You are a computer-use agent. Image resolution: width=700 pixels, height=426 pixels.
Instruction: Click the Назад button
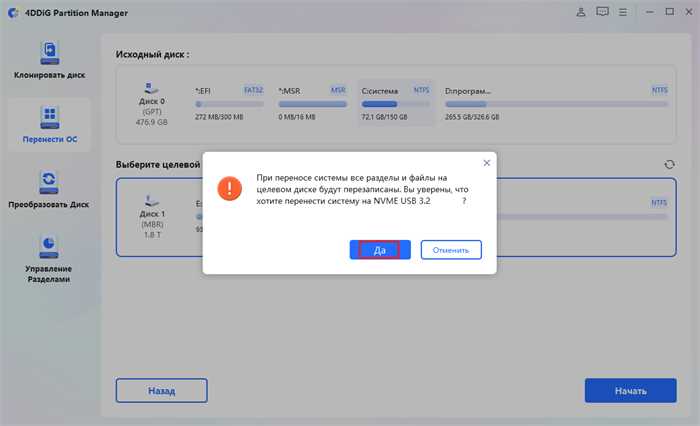pyautogui.click(x=162, y=391)
